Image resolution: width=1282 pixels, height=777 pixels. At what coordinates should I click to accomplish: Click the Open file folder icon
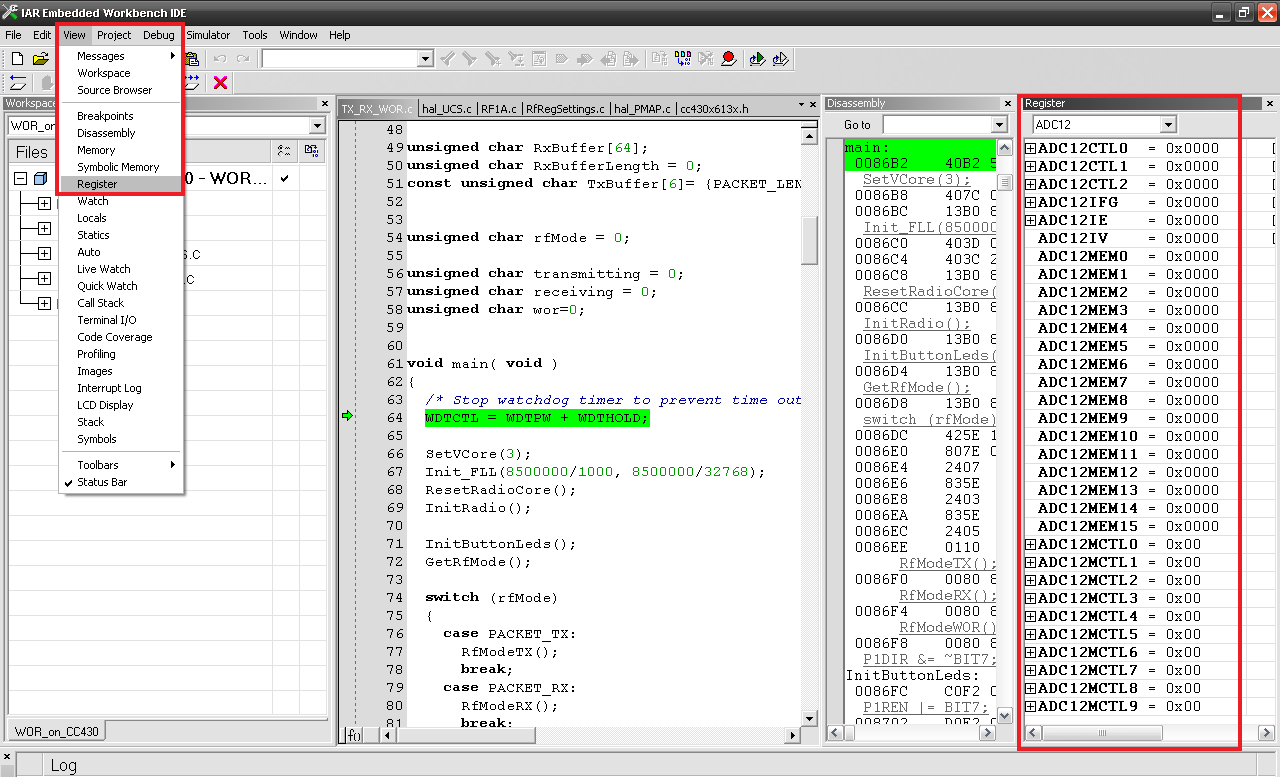[x=40, y=59]
